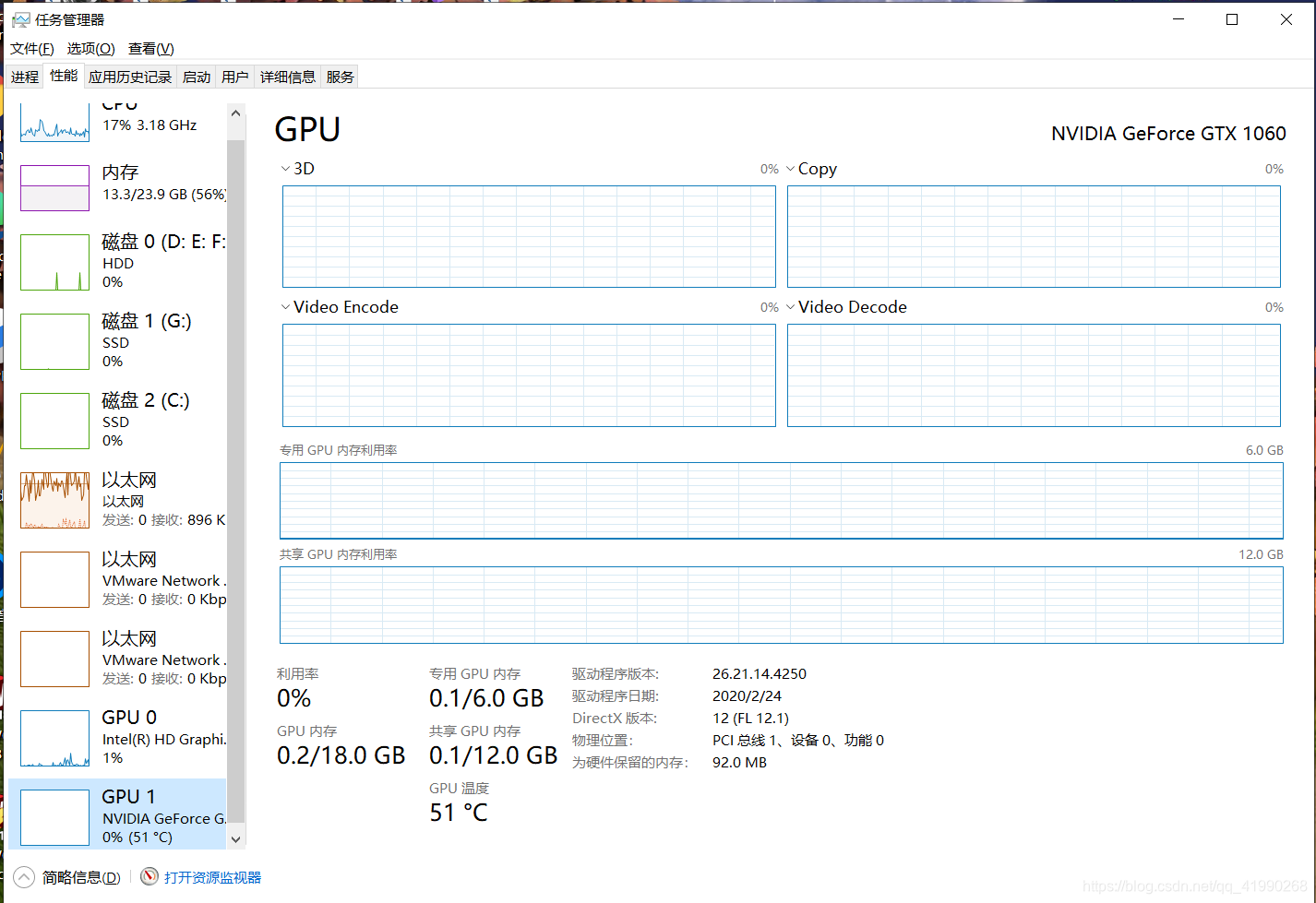Minimize the Task Manager window
Viewport: 1316px width, 903px height.
[1178, 19]
